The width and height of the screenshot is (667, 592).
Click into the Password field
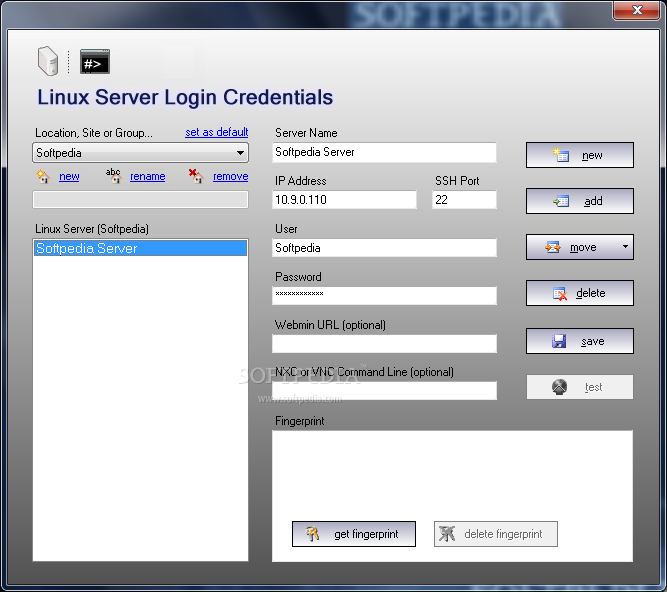[384, 296]
